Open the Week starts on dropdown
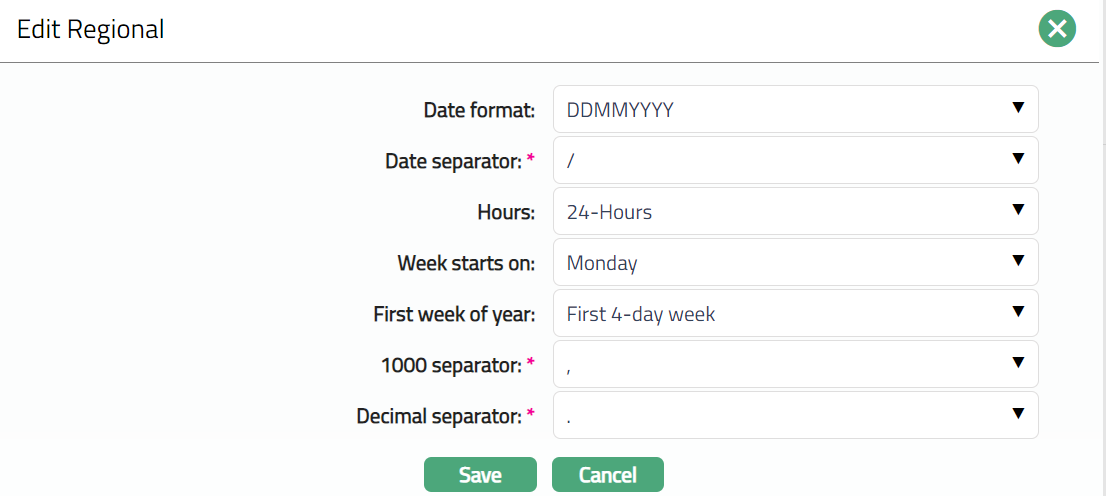Viewport: 1106px width, 496px height. click(795, 263)
